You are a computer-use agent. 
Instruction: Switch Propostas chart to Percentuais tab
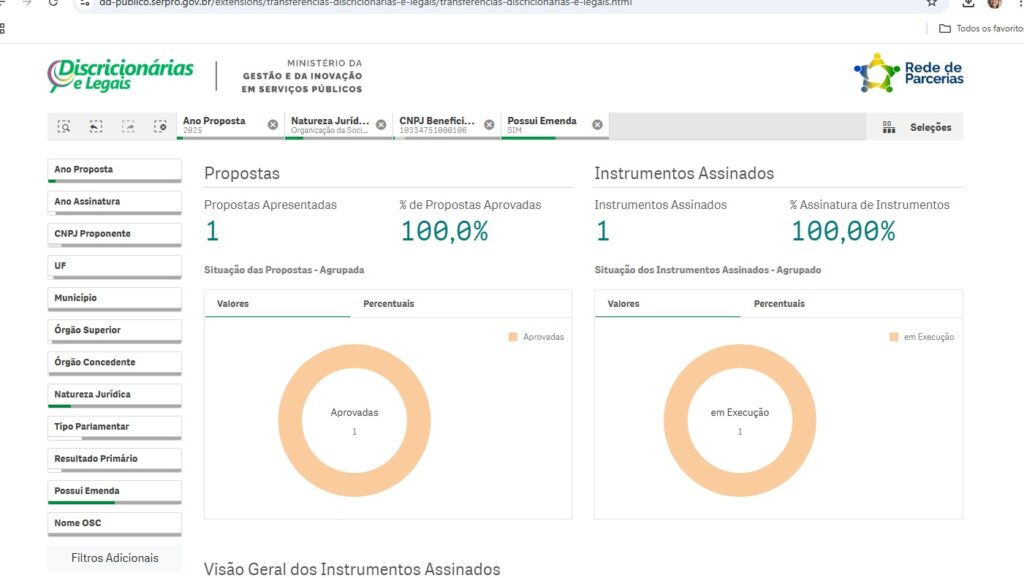pyautogui.click(x=388, y=304)
